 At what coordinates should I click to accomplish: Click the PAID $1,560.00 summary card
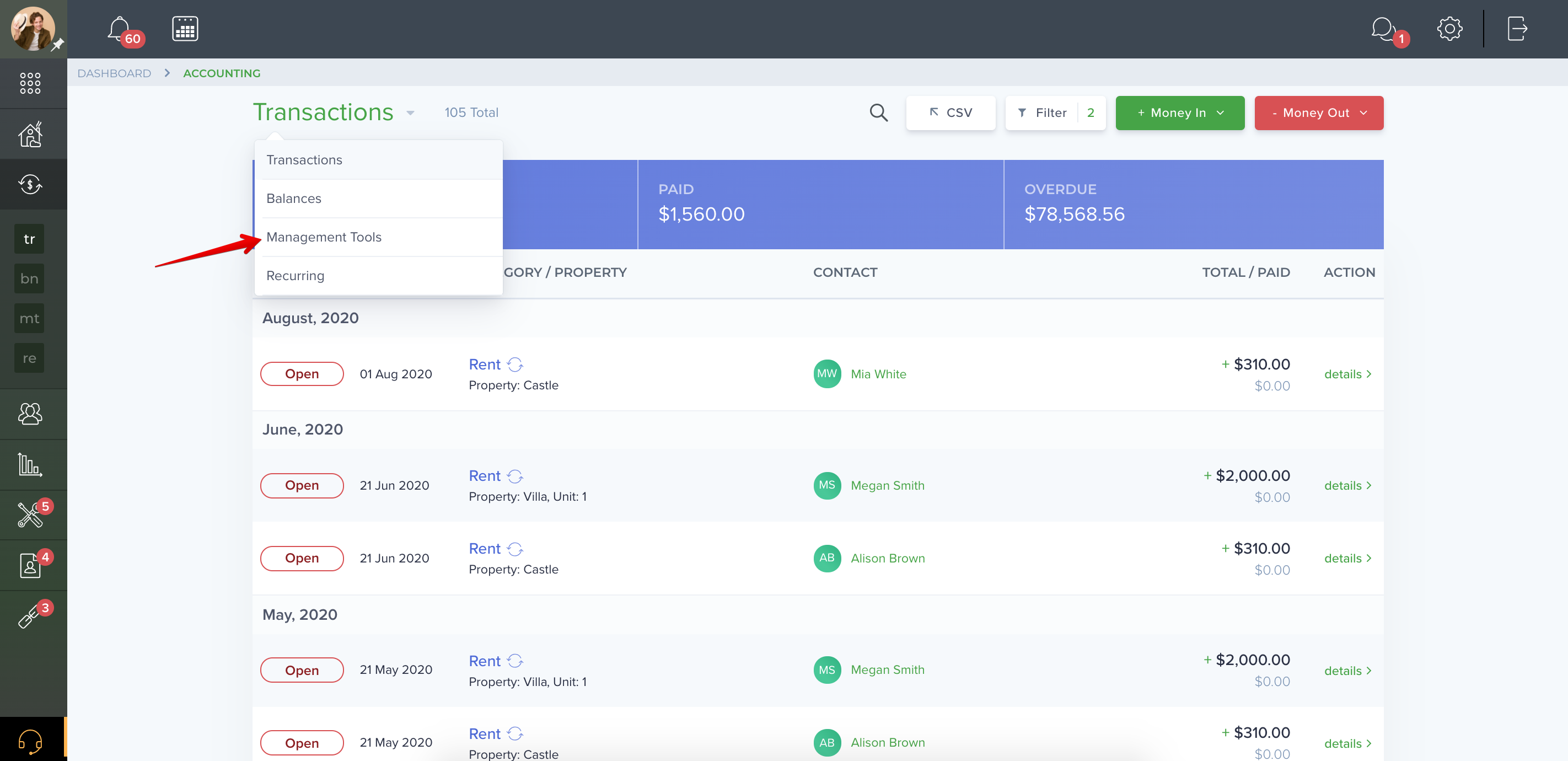coord(820,205)
